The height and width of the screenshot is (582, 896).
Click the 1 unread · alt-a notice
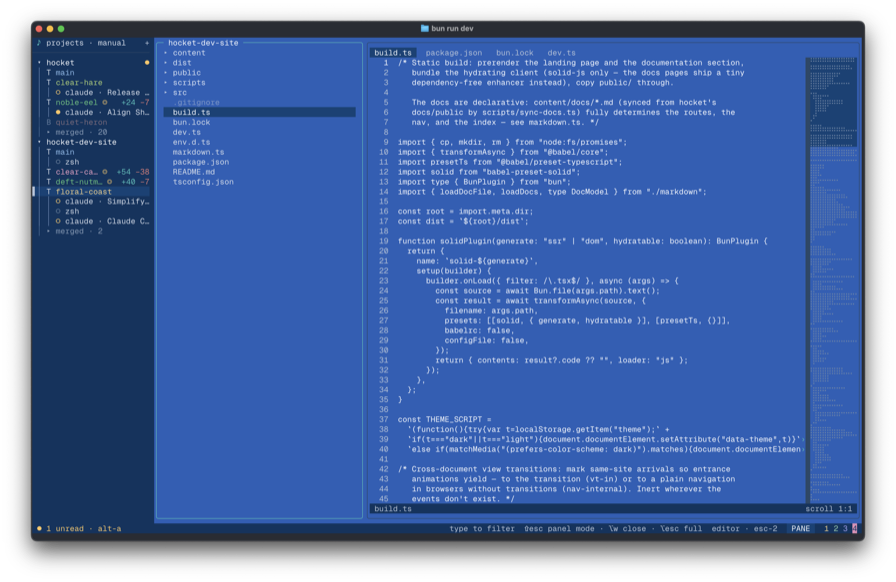(x=79, y=528)
